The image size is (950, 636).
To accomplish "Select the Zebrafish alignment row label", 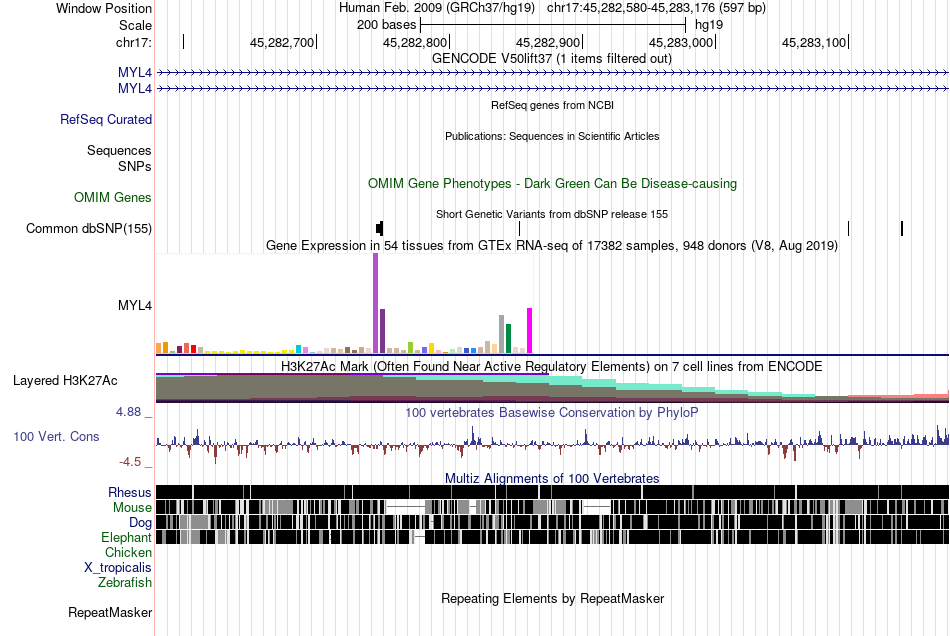I will coord(125,582).
